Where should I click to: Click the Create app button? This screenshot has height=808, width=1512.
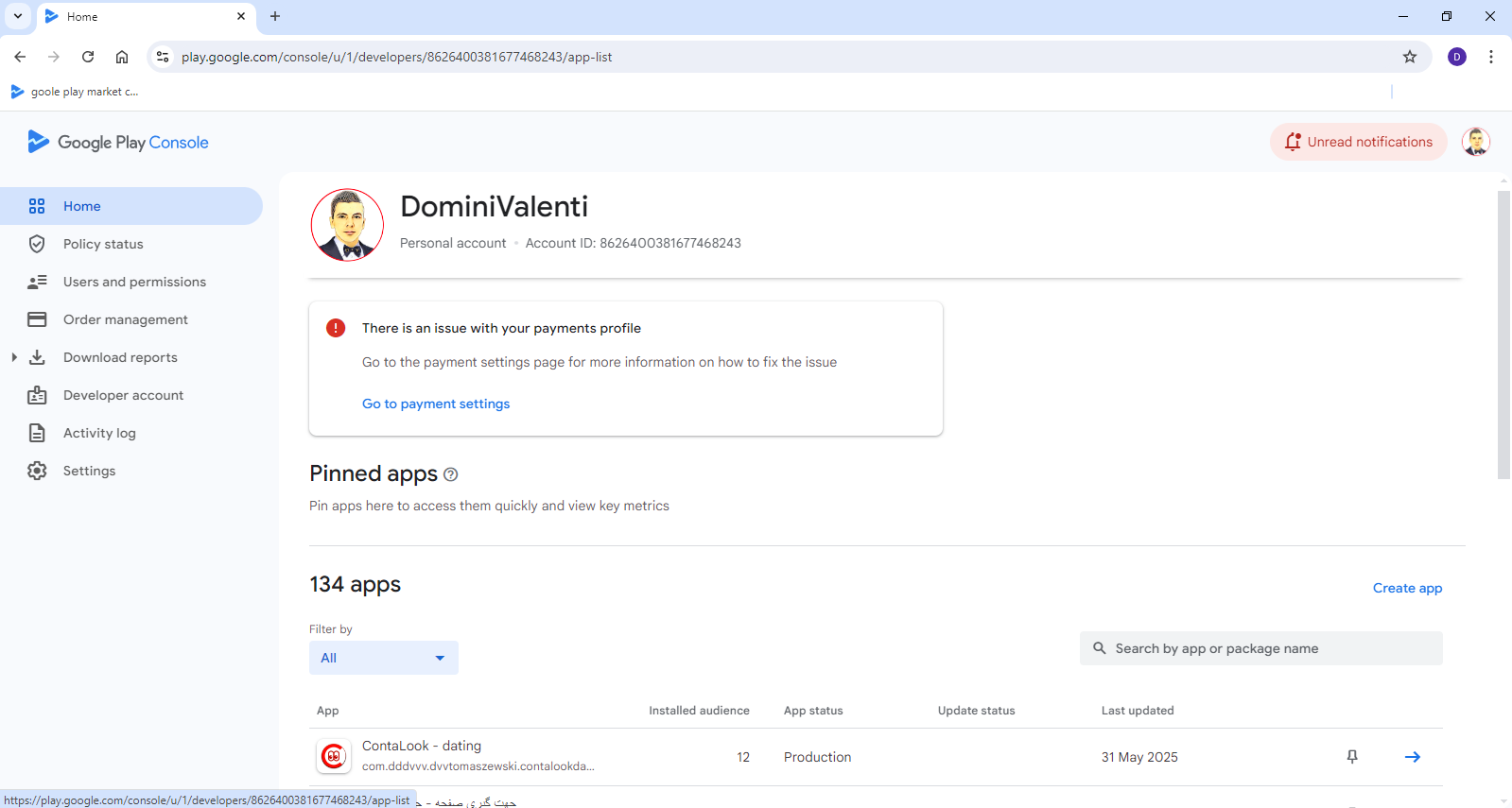(1407, 588)
